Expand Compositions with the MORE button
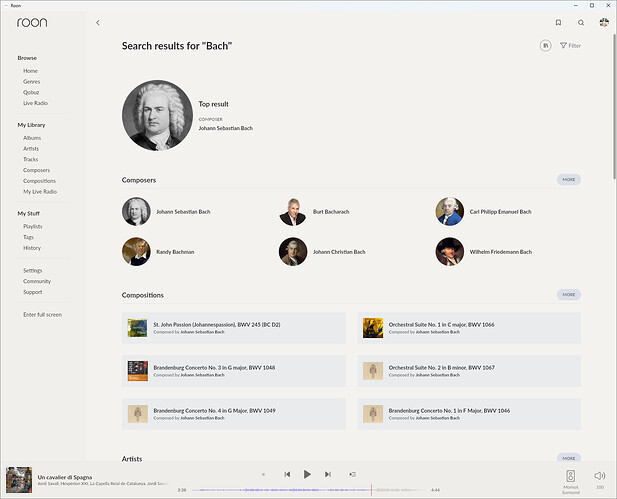The image size is (617, 499). [568, 295]
